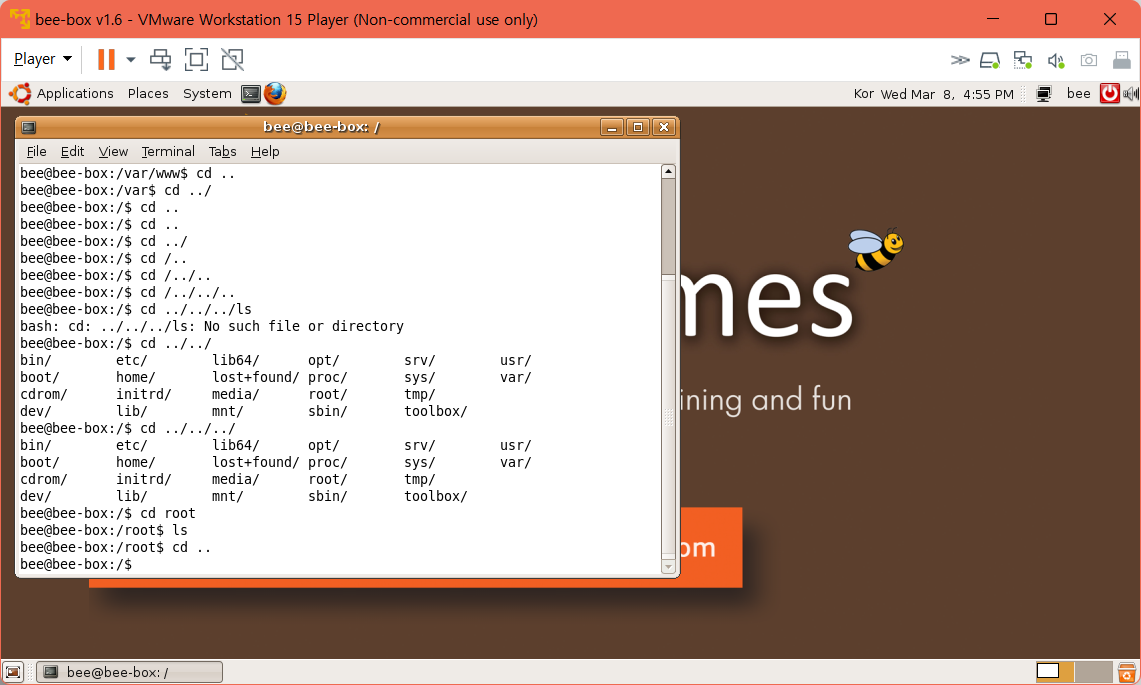
Task: Minimize the bee@bee-box terminal window
Action: coord(612,127)
